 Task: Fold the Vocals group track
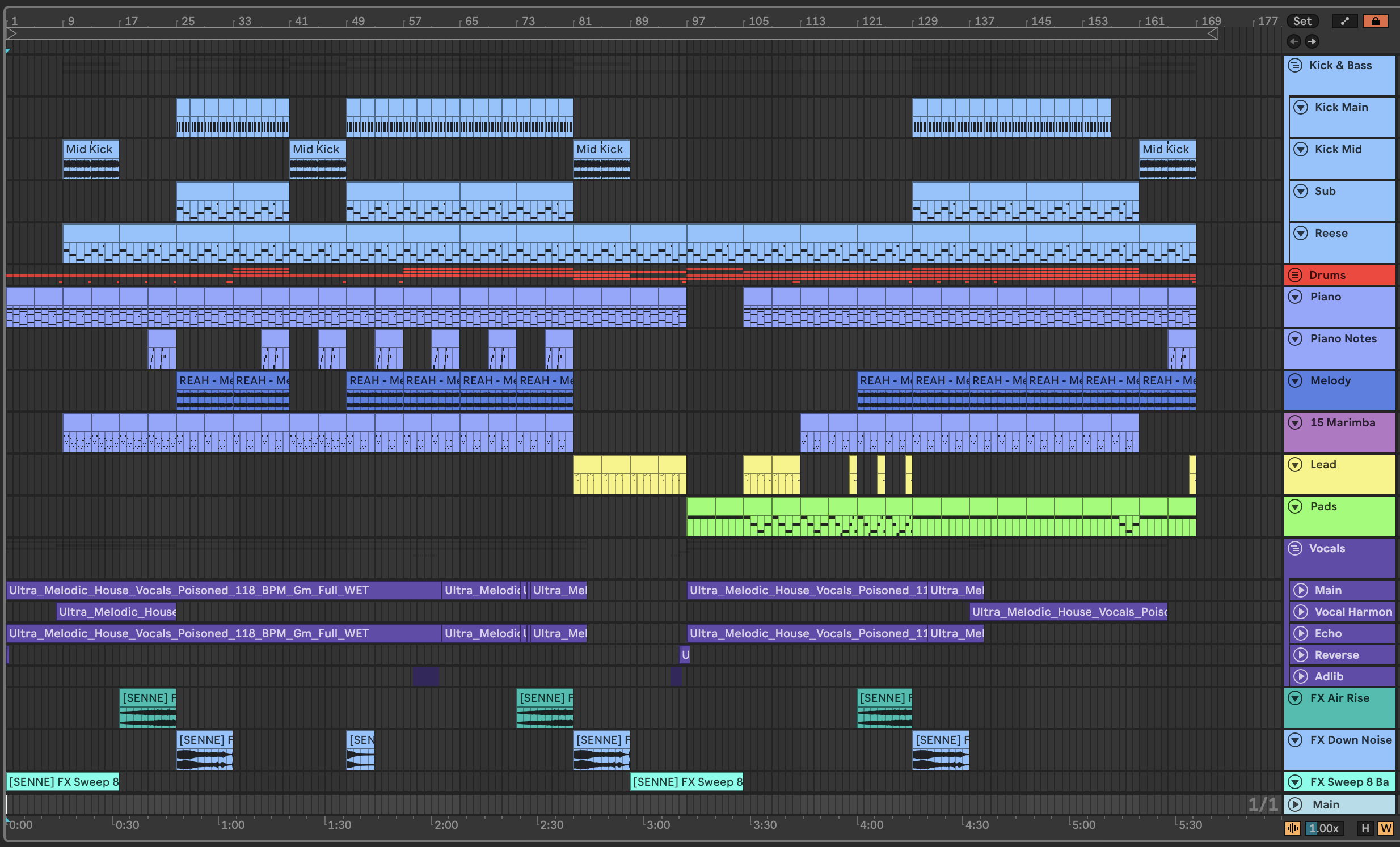tap(1295, 548)
